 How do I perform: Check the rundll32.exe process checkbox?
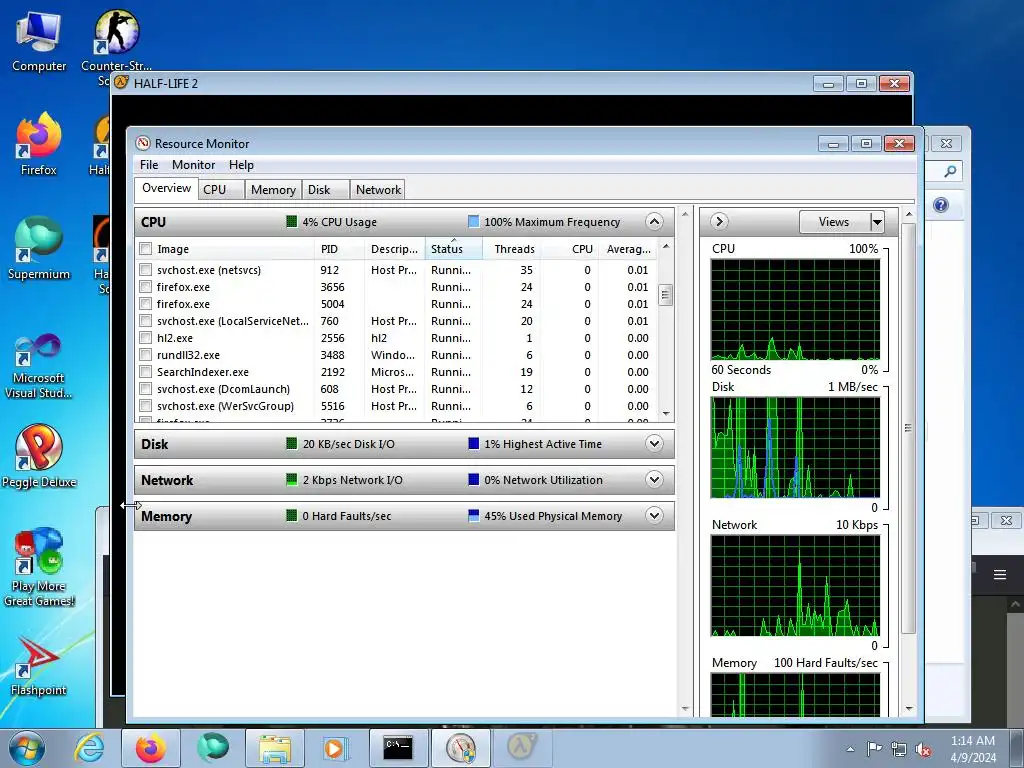point(146,355)
